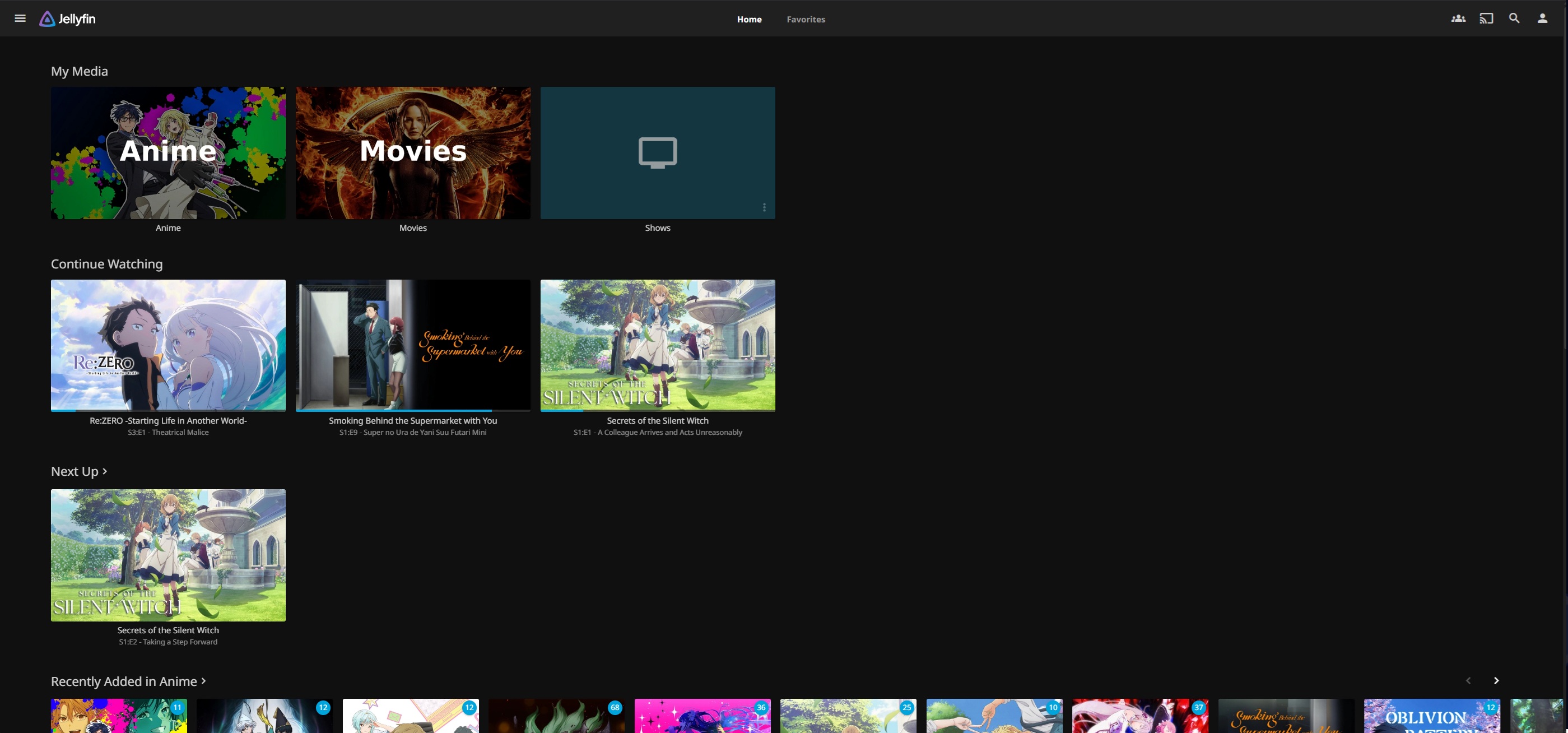Viewport: 1568px width, 733px height.
Task: Open the search magnifier icon
Action: [1514, 18]
